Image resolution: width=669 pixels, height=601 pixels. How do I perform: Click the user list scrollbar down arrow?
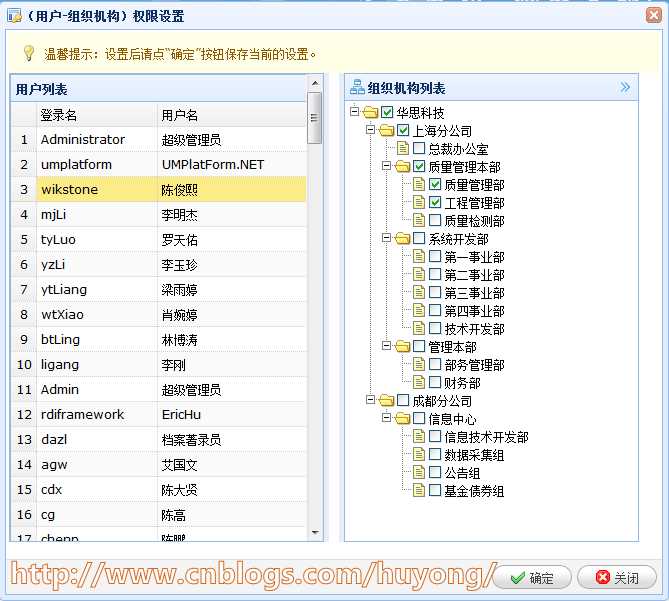[315, 532]
